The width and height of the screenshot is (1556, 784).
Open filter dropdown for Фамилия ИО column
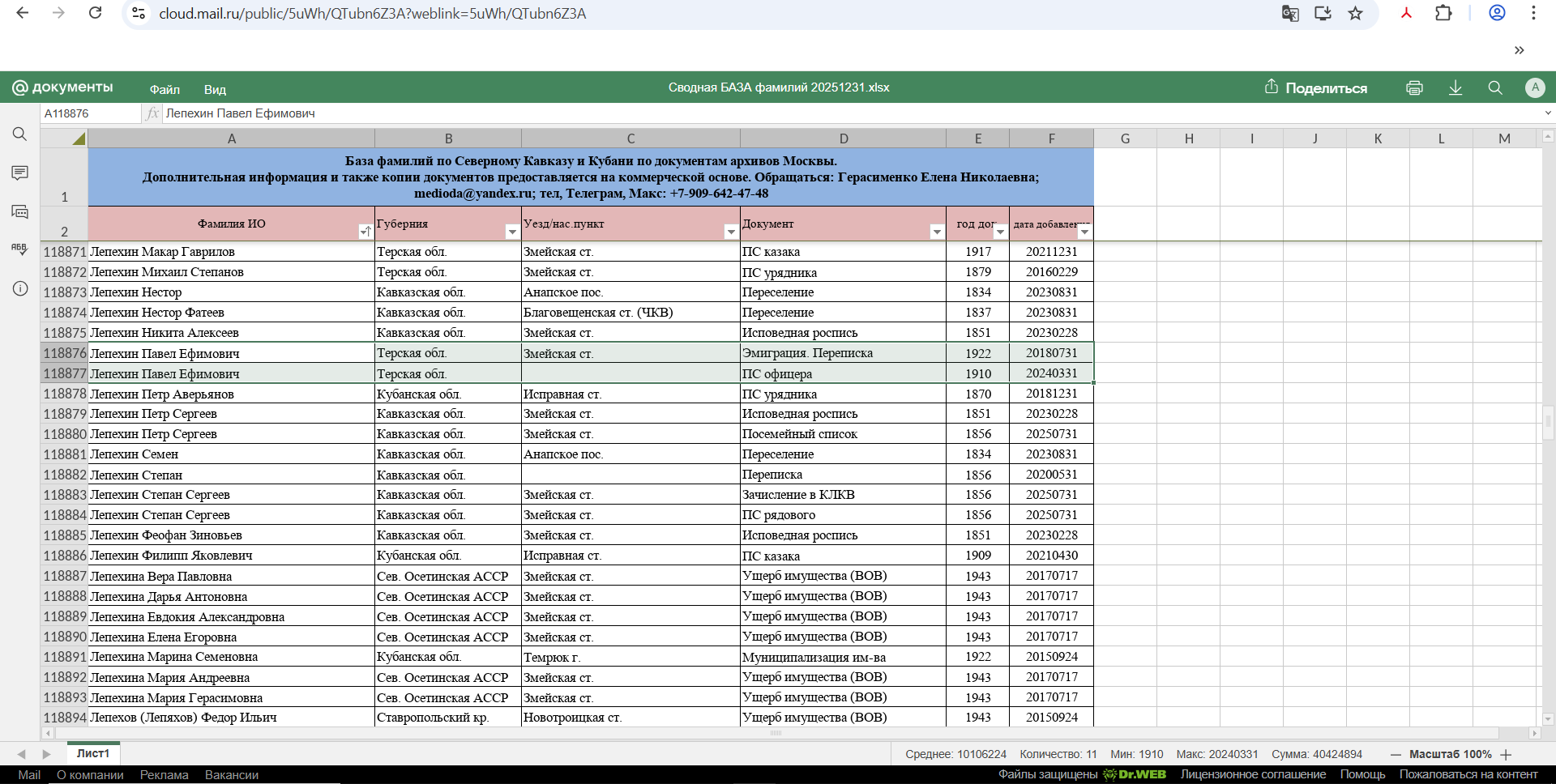point(365,232)
